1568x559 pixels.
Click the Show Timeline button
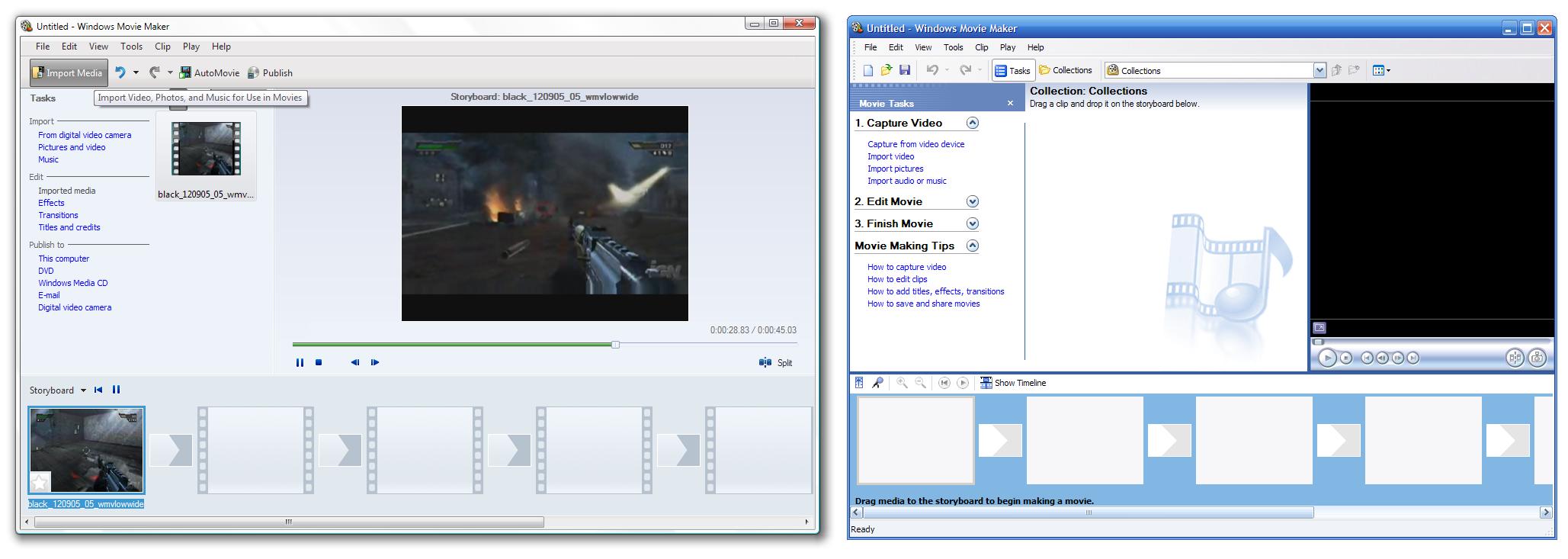pyautogui.click(x=1013, y=383)
